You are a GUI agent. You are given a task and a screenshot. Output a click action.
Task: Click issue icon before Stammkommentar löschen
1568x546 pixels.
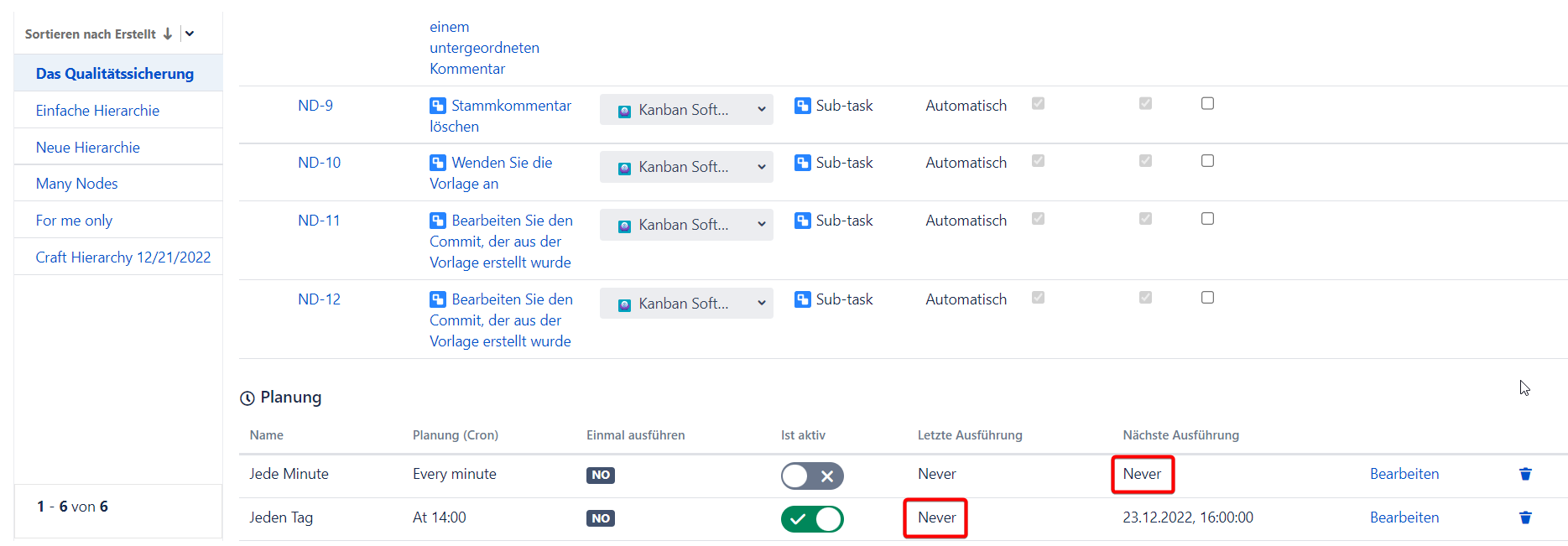point(438,106)
